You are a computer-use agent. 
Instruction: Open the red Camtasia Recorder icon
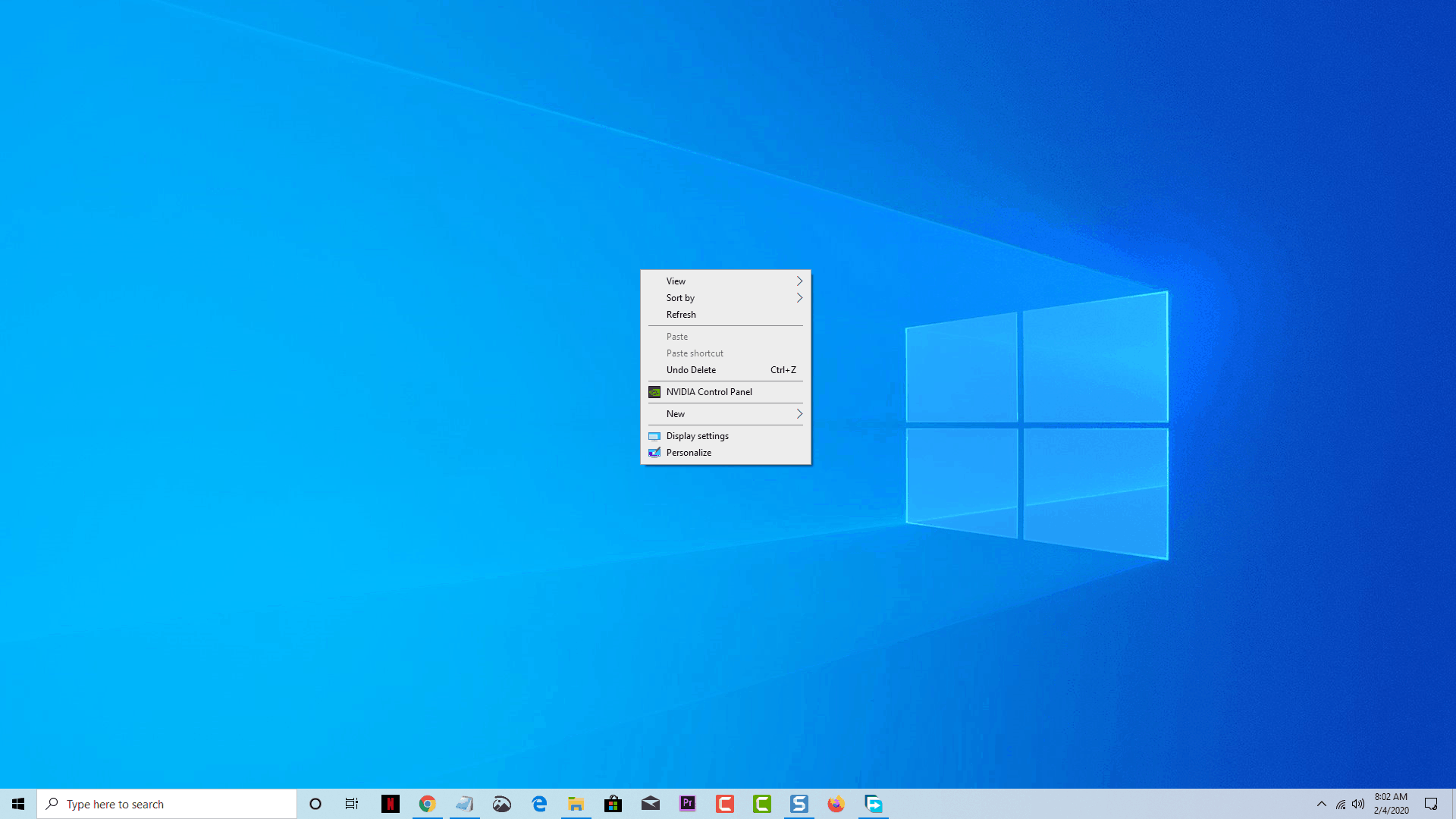[725, 804]
